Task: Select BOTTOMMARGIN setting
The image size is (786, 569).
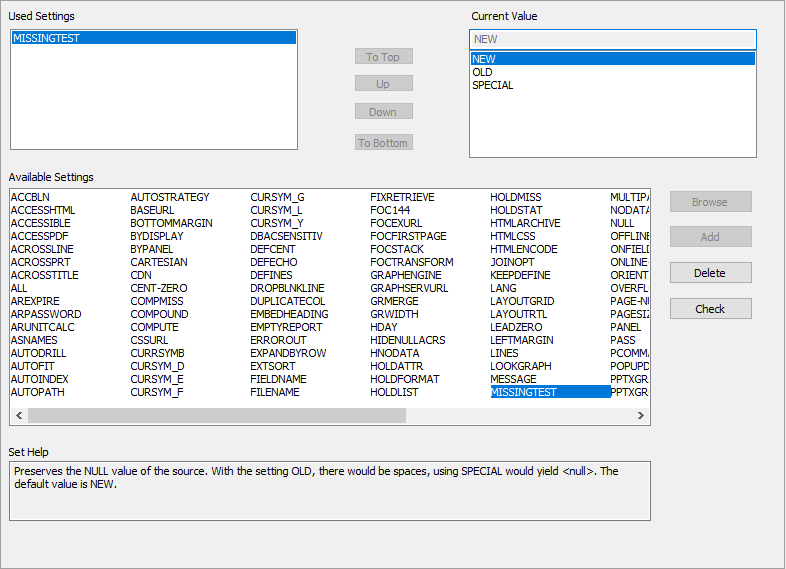Action: 171,223
